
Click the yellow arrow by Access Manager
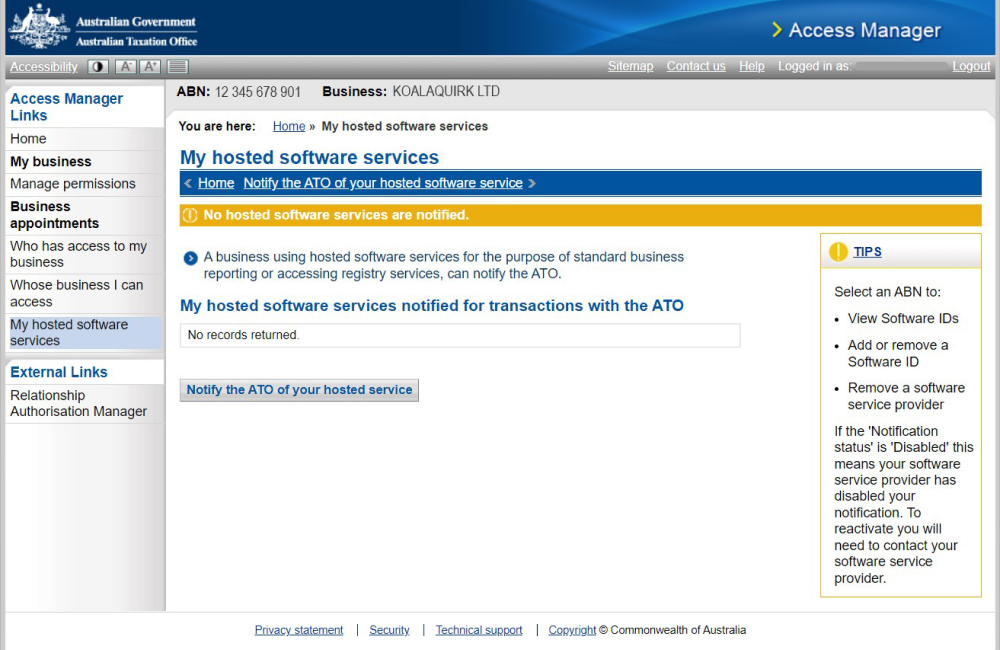tap(776, 30)
